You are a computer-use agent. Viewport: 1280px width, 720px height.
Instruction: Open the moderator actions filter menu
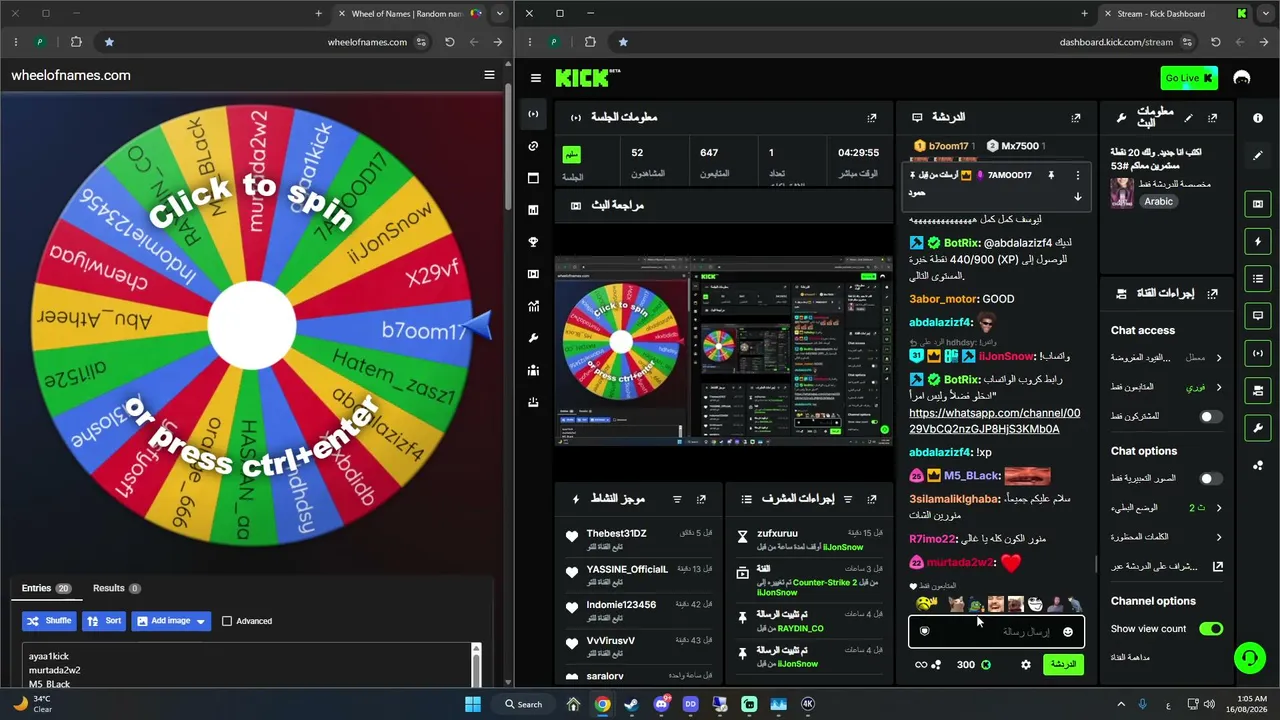pyautogui.click(x=848, y=499)
